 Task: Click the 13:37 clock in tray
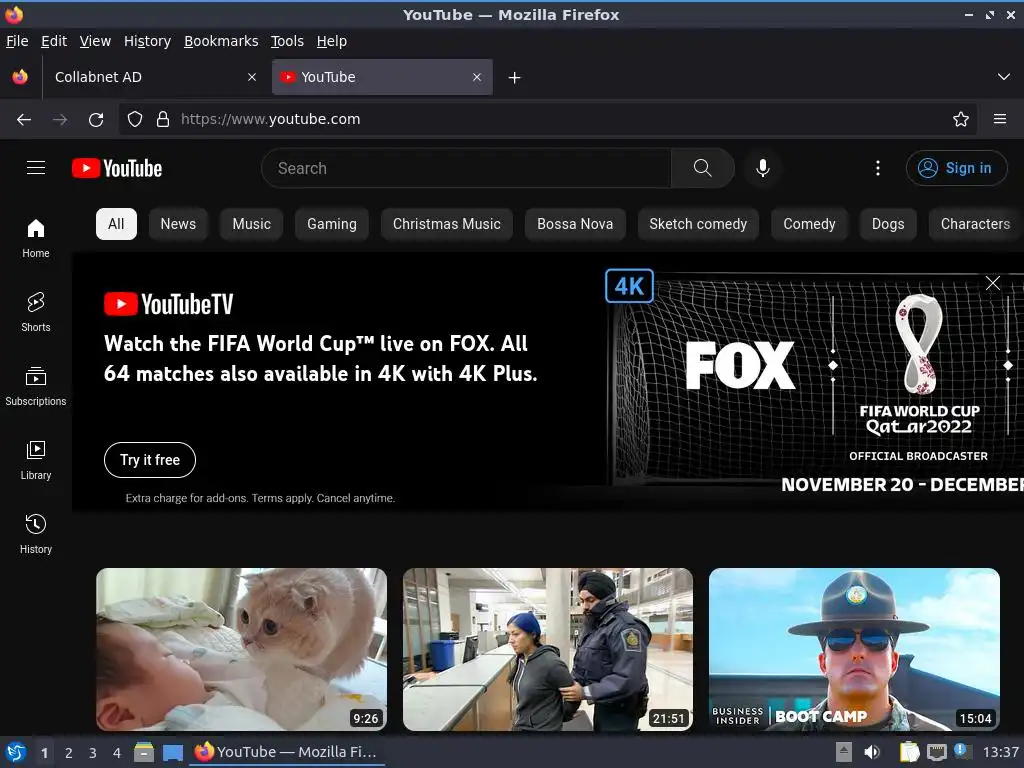1000,752
